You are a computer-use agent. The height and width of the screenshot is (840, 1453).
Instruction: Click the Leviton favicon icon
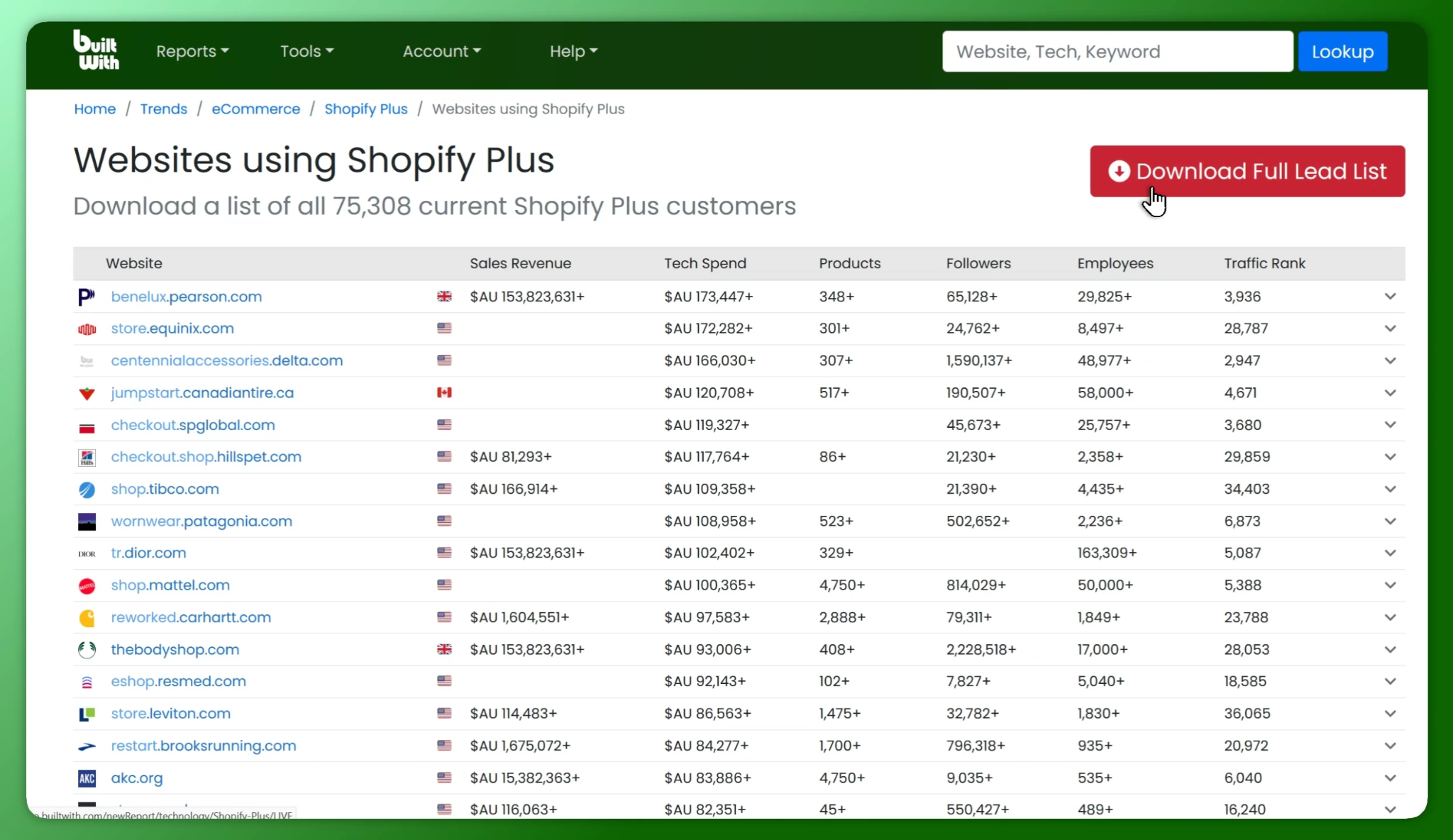87,714
